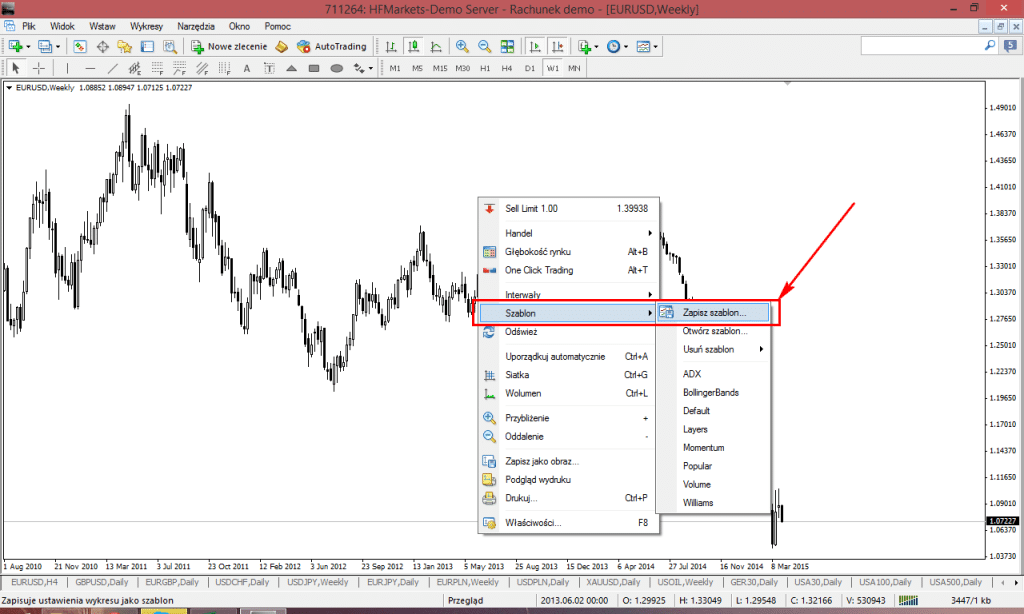The width and height of the screenshot is (1024, 614).
Task: Open the Narzędzia menu
Action: tap(201, 24)
